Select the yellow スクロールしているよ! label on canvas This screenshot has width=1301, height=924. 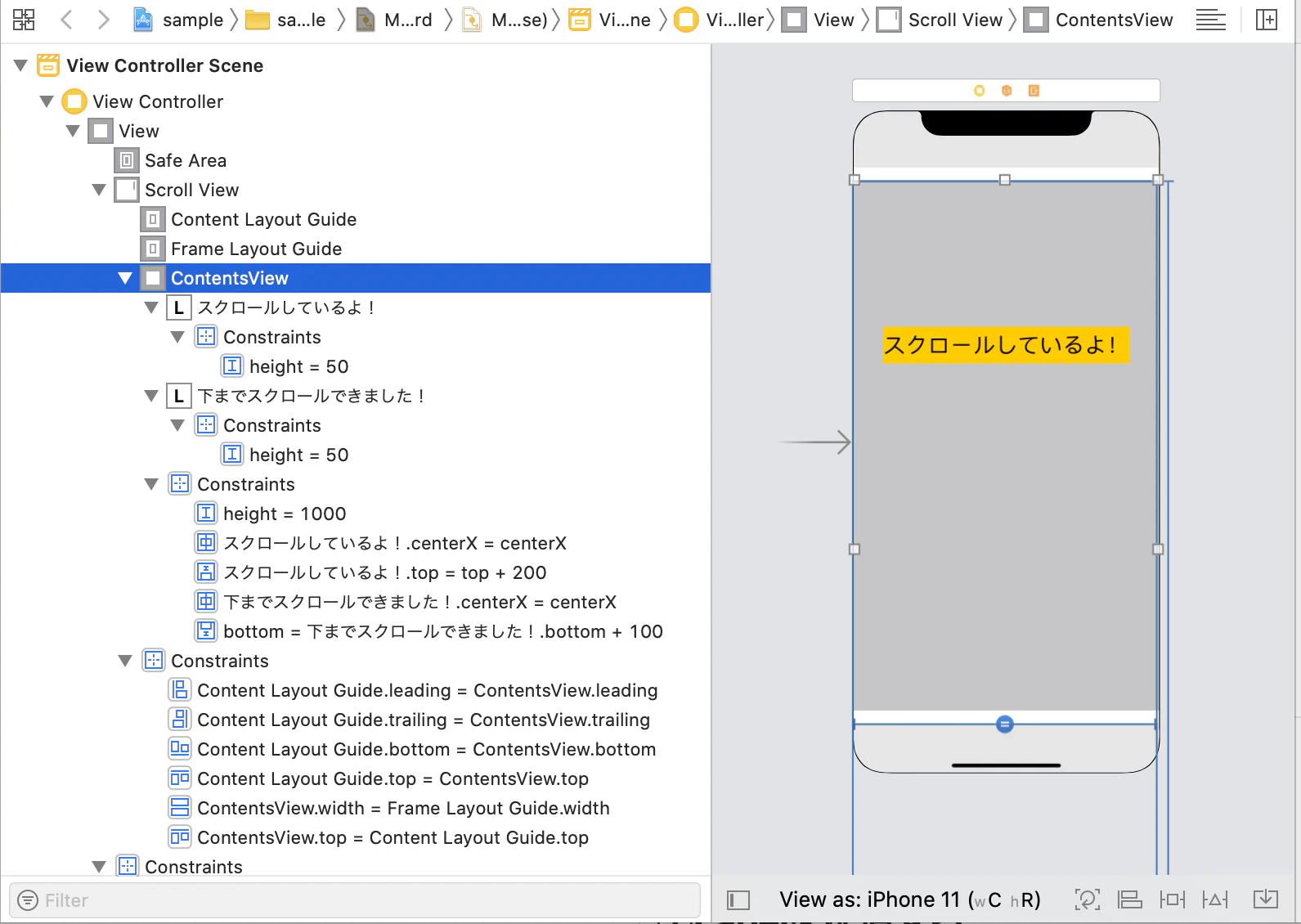(x=1005, y=345)
